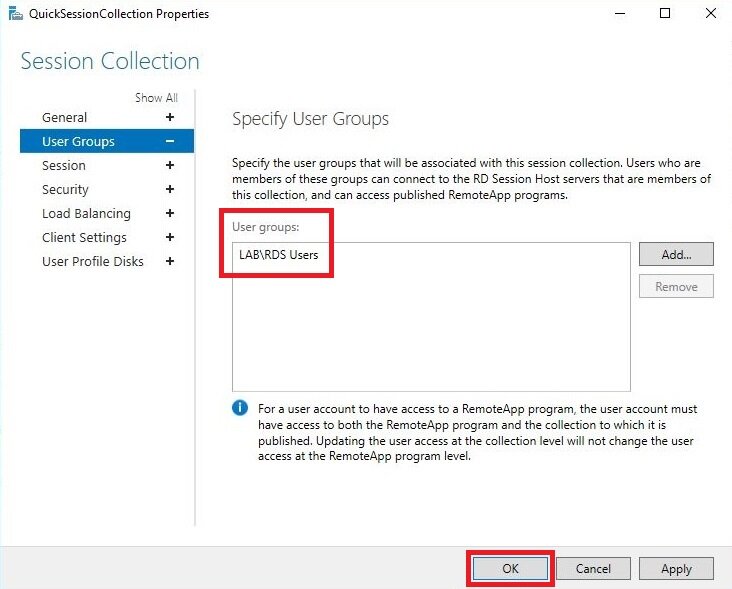Click the QuickSessionCollection title bar icon
Image resolution: width=732 pixels, height=589 pixels.
(15, 14)
